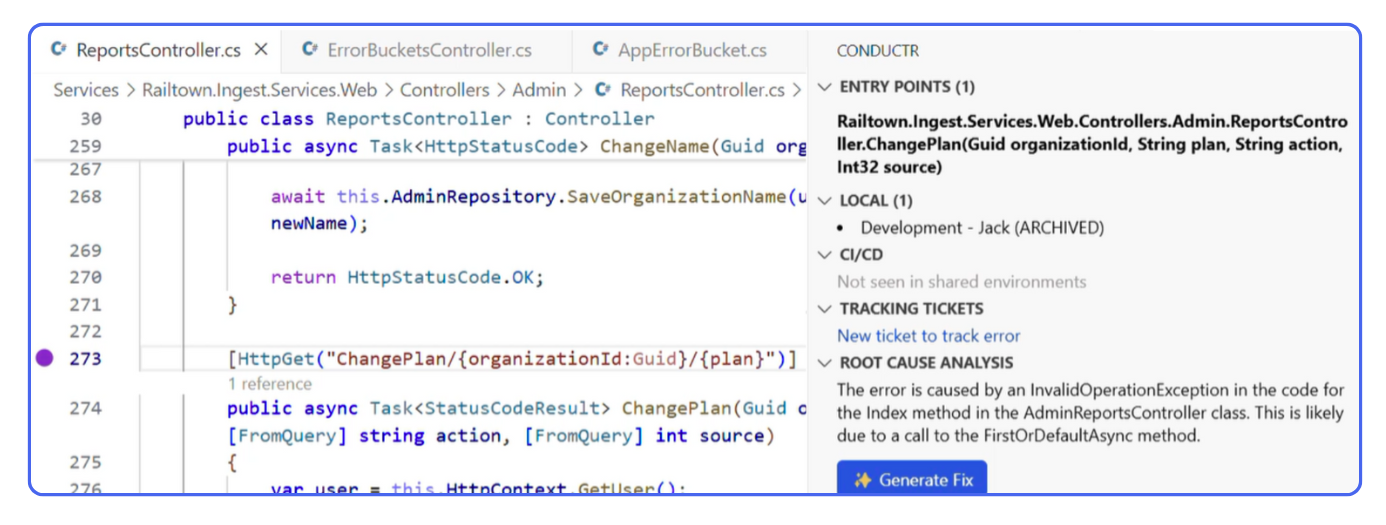
Task: Switch to the ErrorBucketsController.cs tab
Action: [428, 50]
